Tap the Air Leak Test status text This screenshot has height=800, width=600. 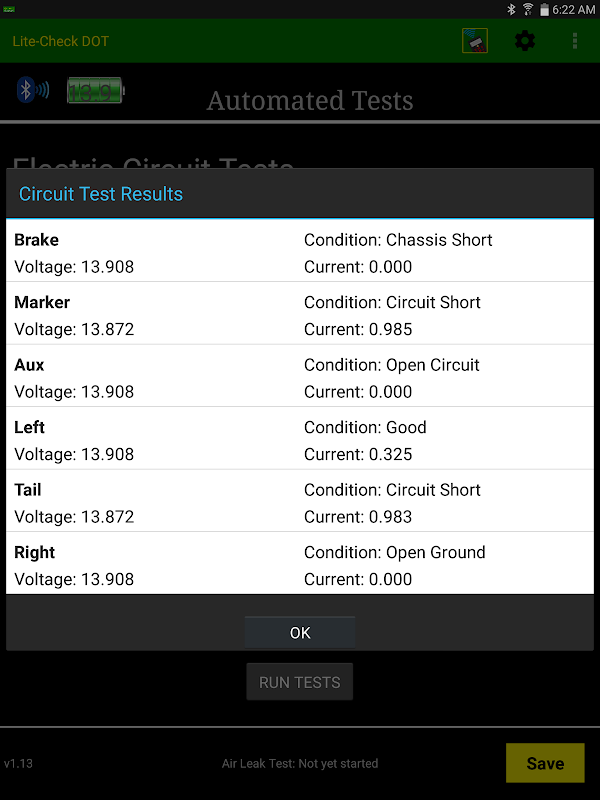pyautogui.click(x=300, y=763)
